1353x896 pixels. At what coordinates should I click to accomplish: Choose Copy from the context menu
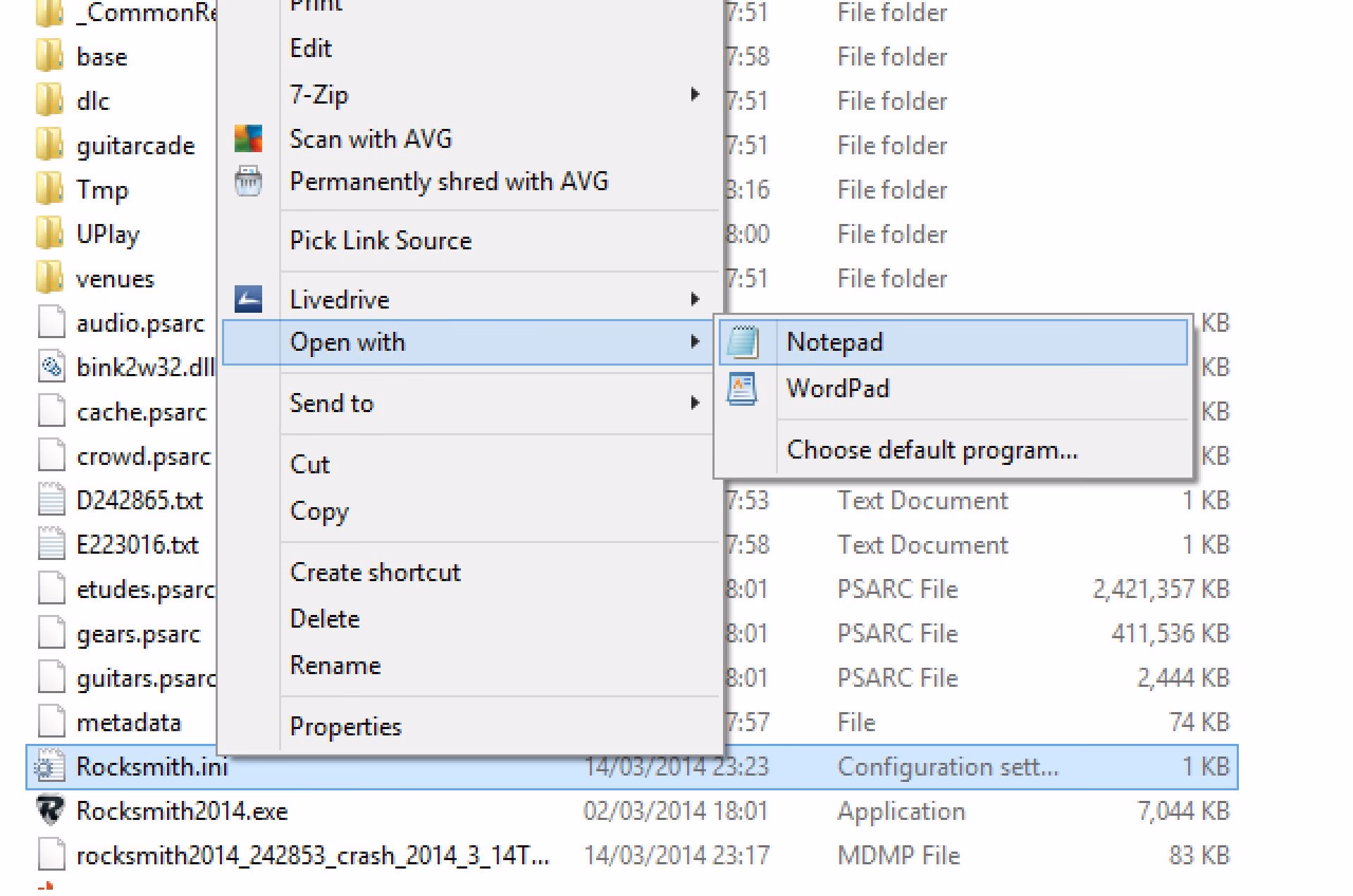coord(319,511)
